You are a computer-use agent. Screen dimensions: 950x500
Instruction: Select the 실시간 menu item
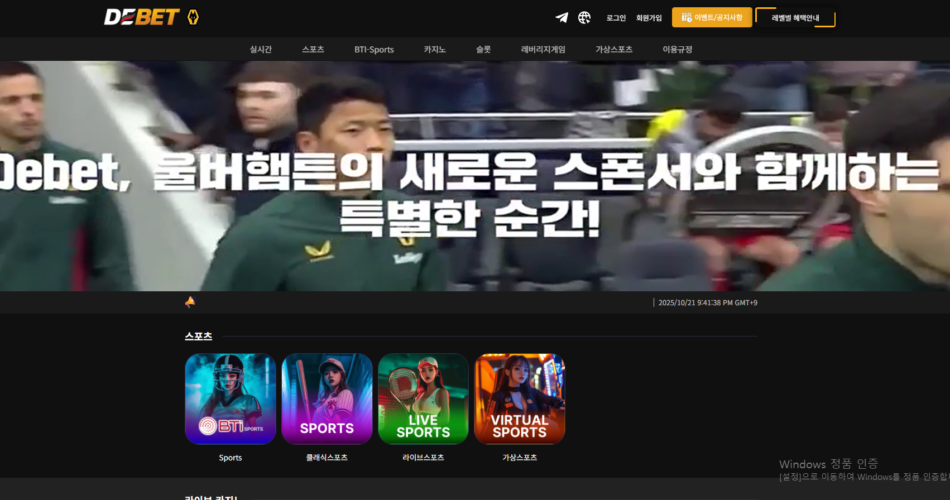point(260,49)
